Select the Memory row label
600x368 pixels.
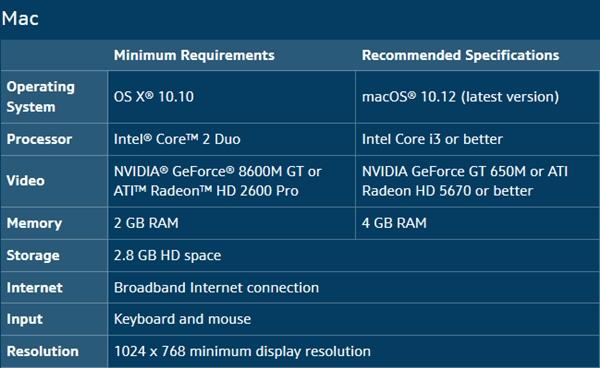pyautogui.click(x=34, y=223)
